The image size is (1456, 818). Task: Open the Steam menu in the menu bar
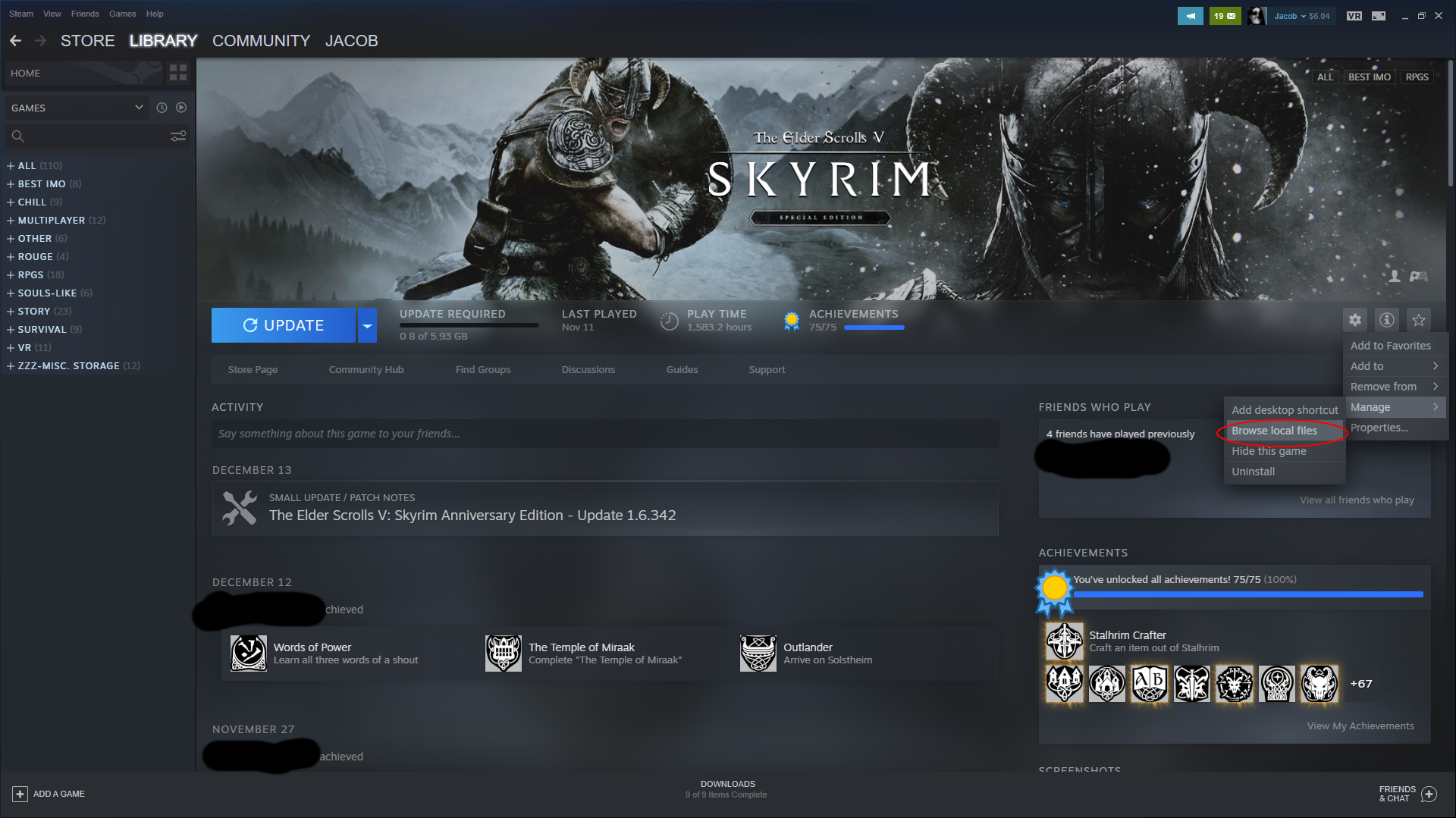click(21, 14)
